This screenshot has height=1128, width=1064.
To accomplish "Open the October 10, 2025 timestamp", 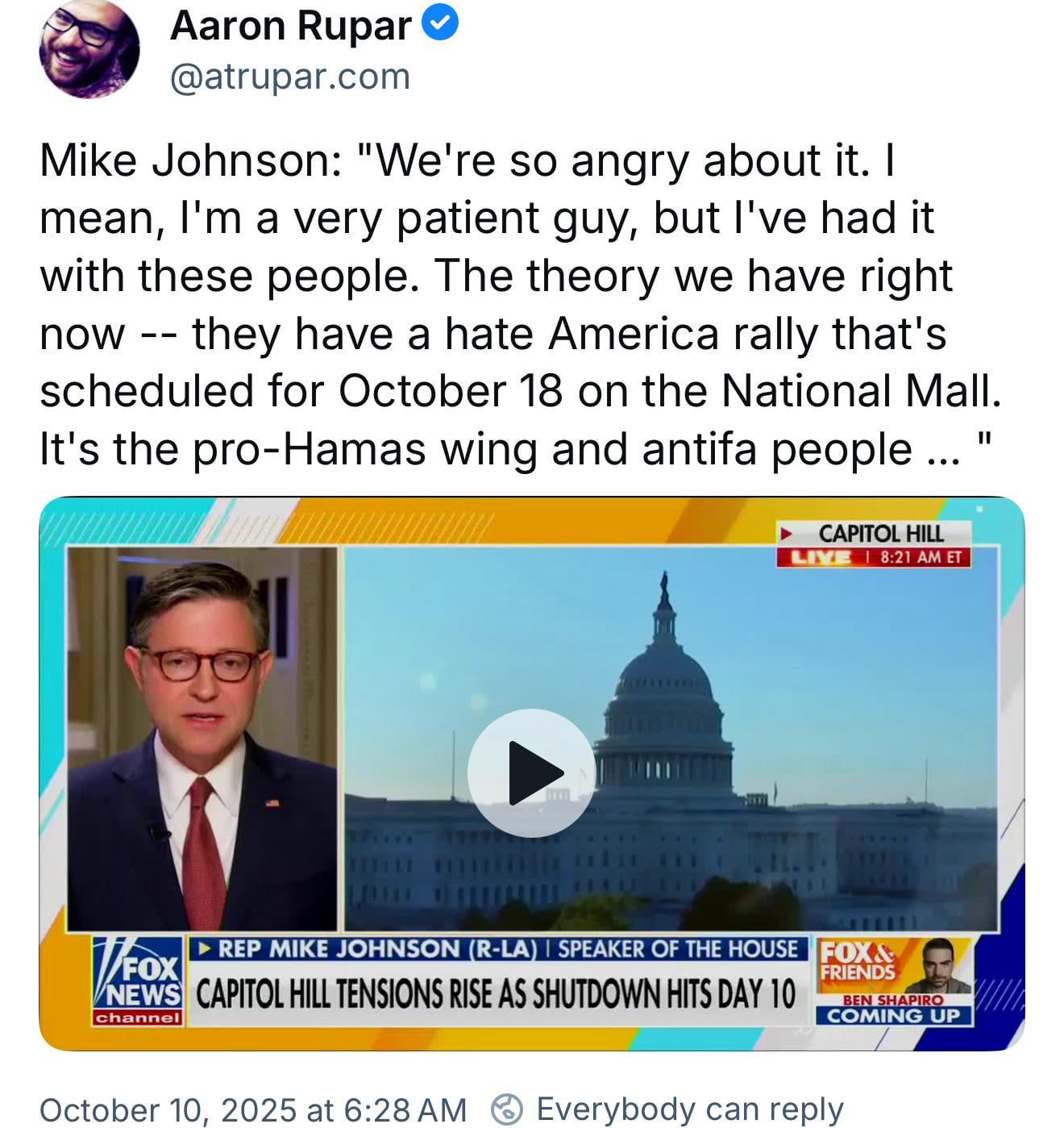I will point(252,1109).
